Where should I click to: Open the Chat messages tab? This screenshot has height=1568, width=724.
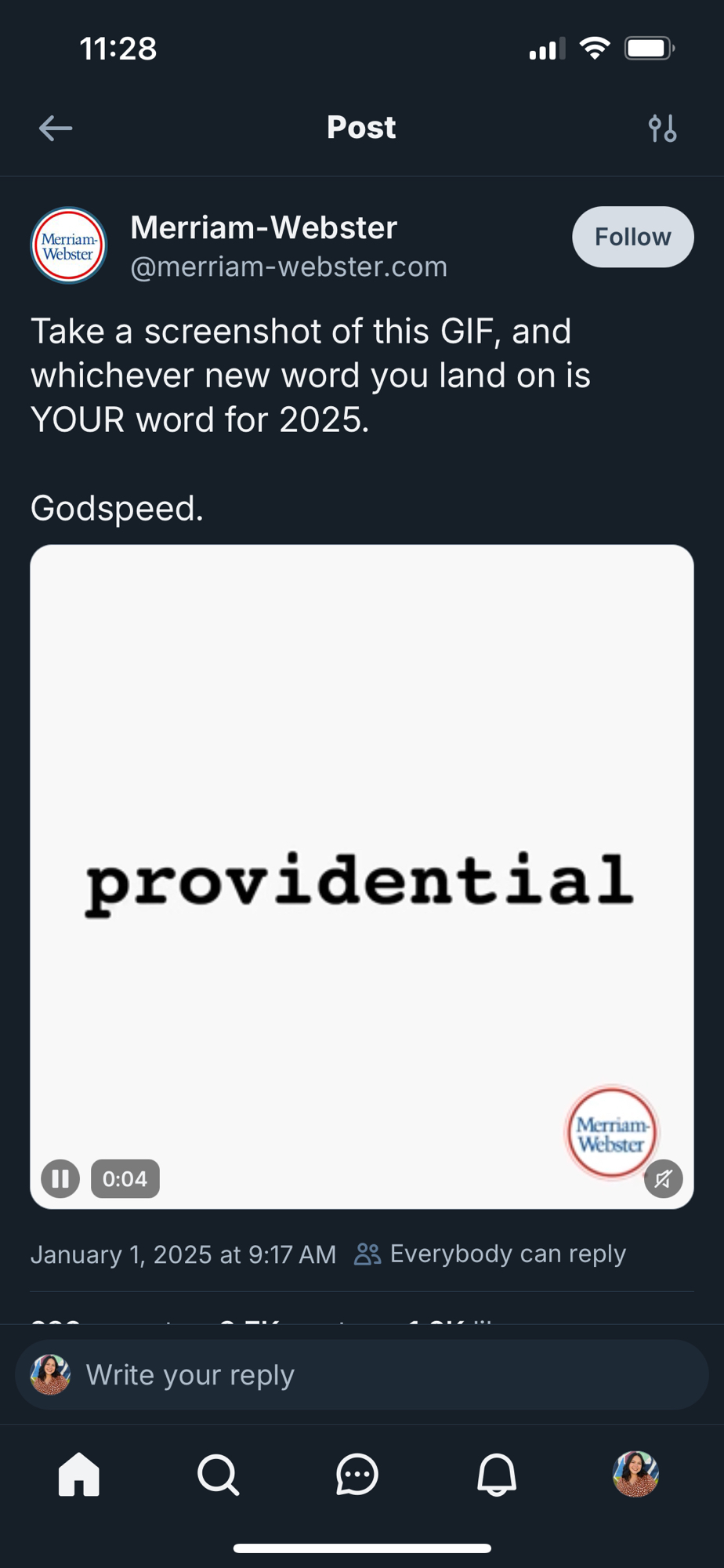pyautogui.click(x=357, y=1474)
